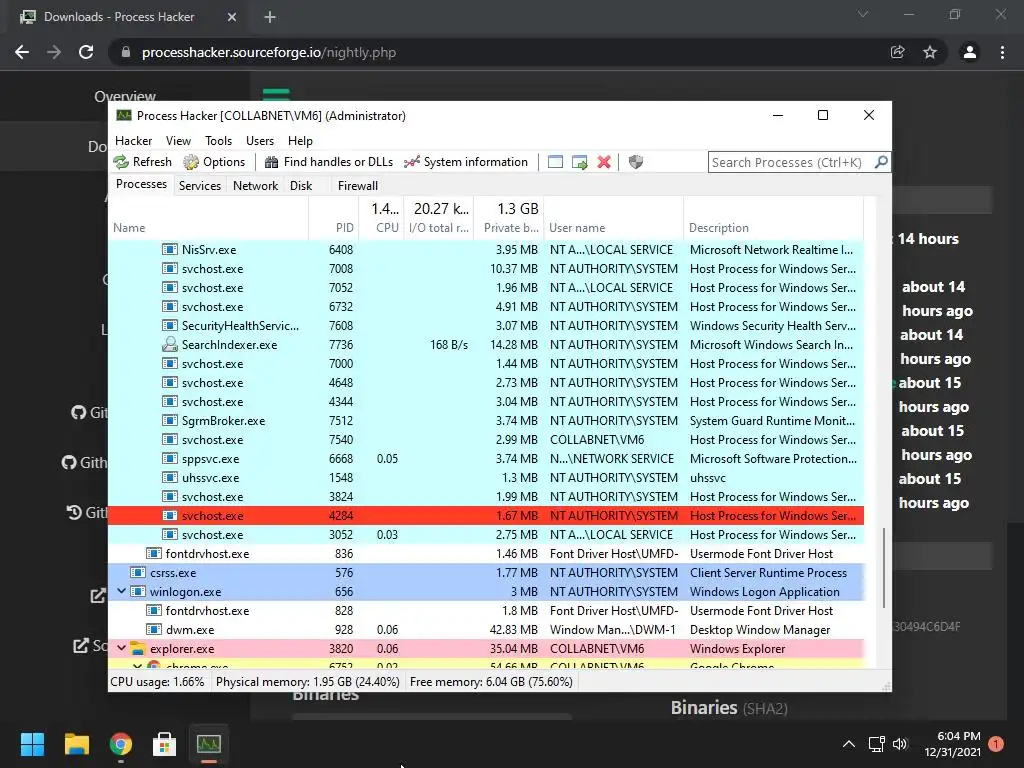1024x768 pixels.
Task: Click find window and thread icon
Action: [580, 162]
